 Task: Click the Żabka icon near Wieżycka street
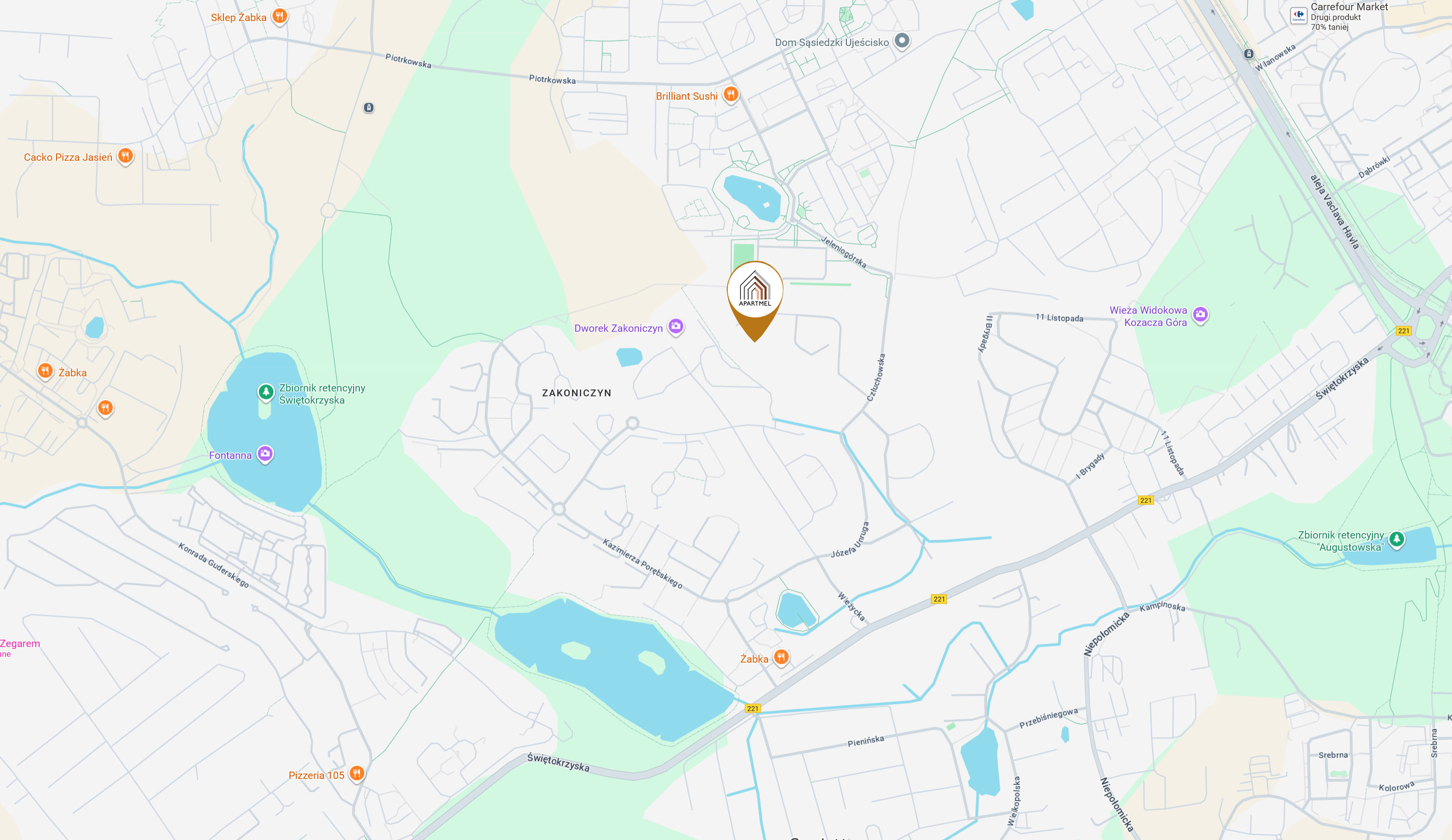tap(781, 657)
